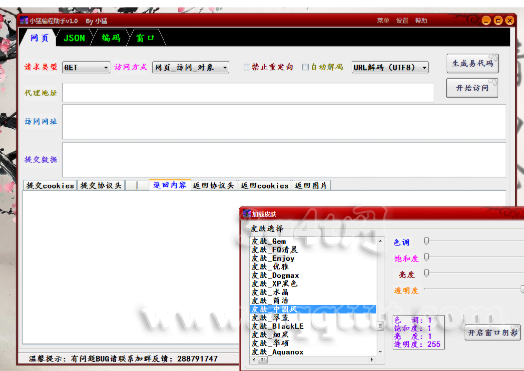Click the large returned-content result area
Screen dimensions: 524x371
[131, 267]
